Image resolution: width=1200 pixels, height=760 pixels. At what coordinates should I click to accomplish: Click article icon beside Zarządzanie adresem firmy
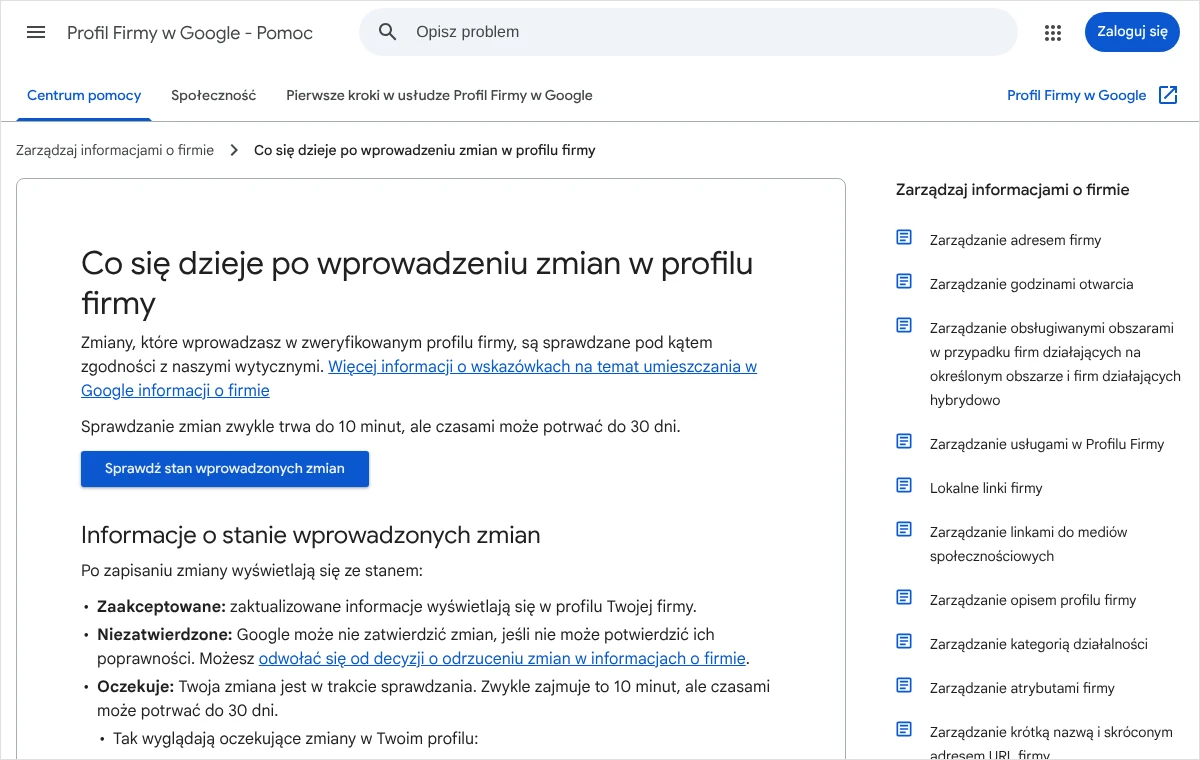[x=904, y=238]
